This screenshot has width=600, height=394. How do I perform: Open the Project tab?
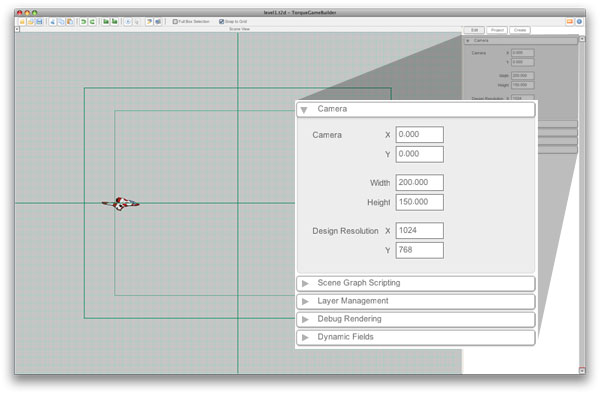[x=497, y=30]
